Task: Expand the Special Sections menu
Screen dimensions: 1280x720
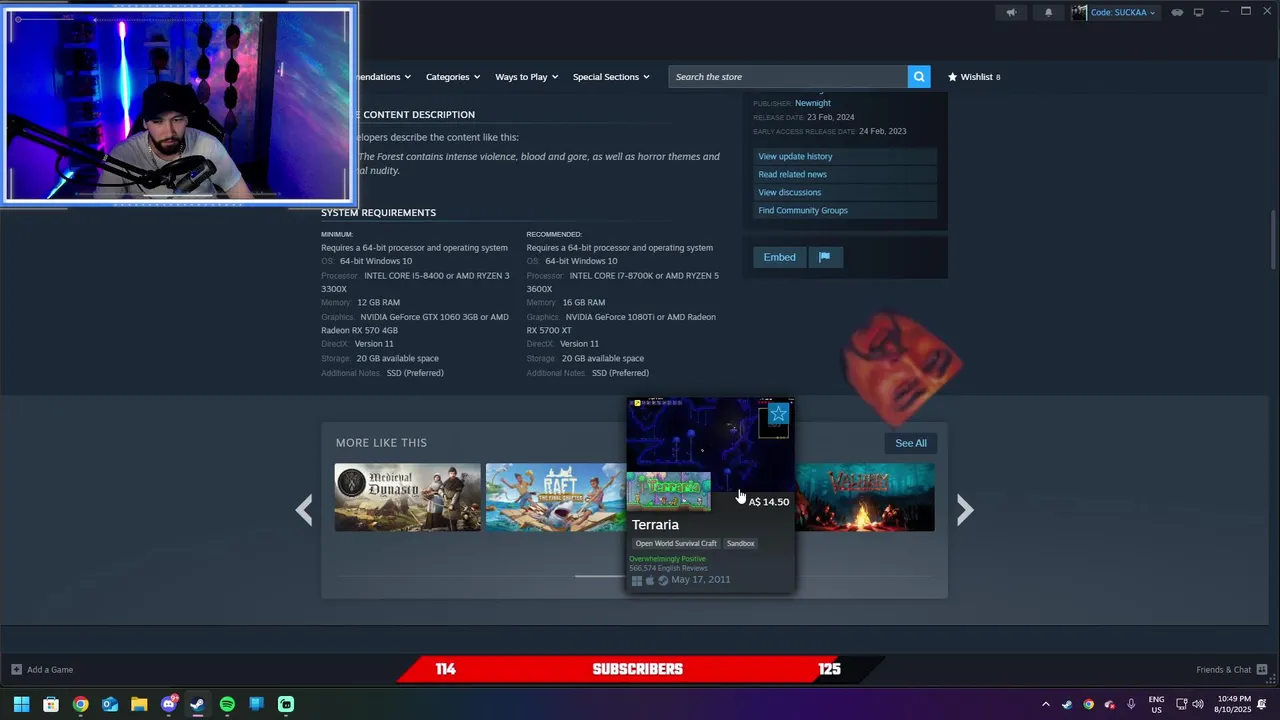Action: (611, 77)
